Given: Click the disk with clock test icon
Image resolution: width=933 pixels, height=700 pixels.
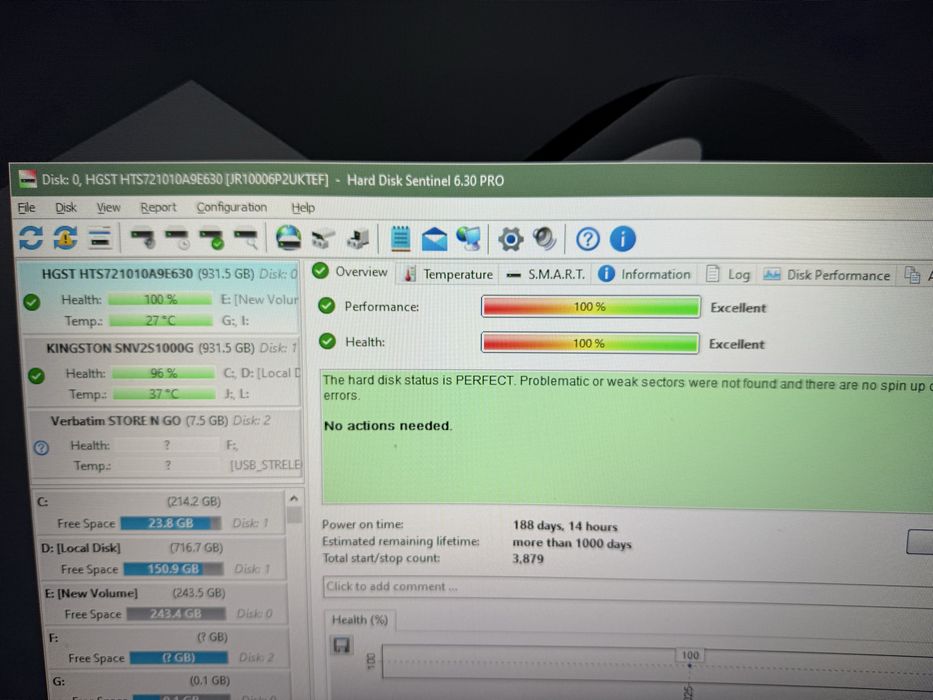Looking at the screenshot, I should pos(177,239).
